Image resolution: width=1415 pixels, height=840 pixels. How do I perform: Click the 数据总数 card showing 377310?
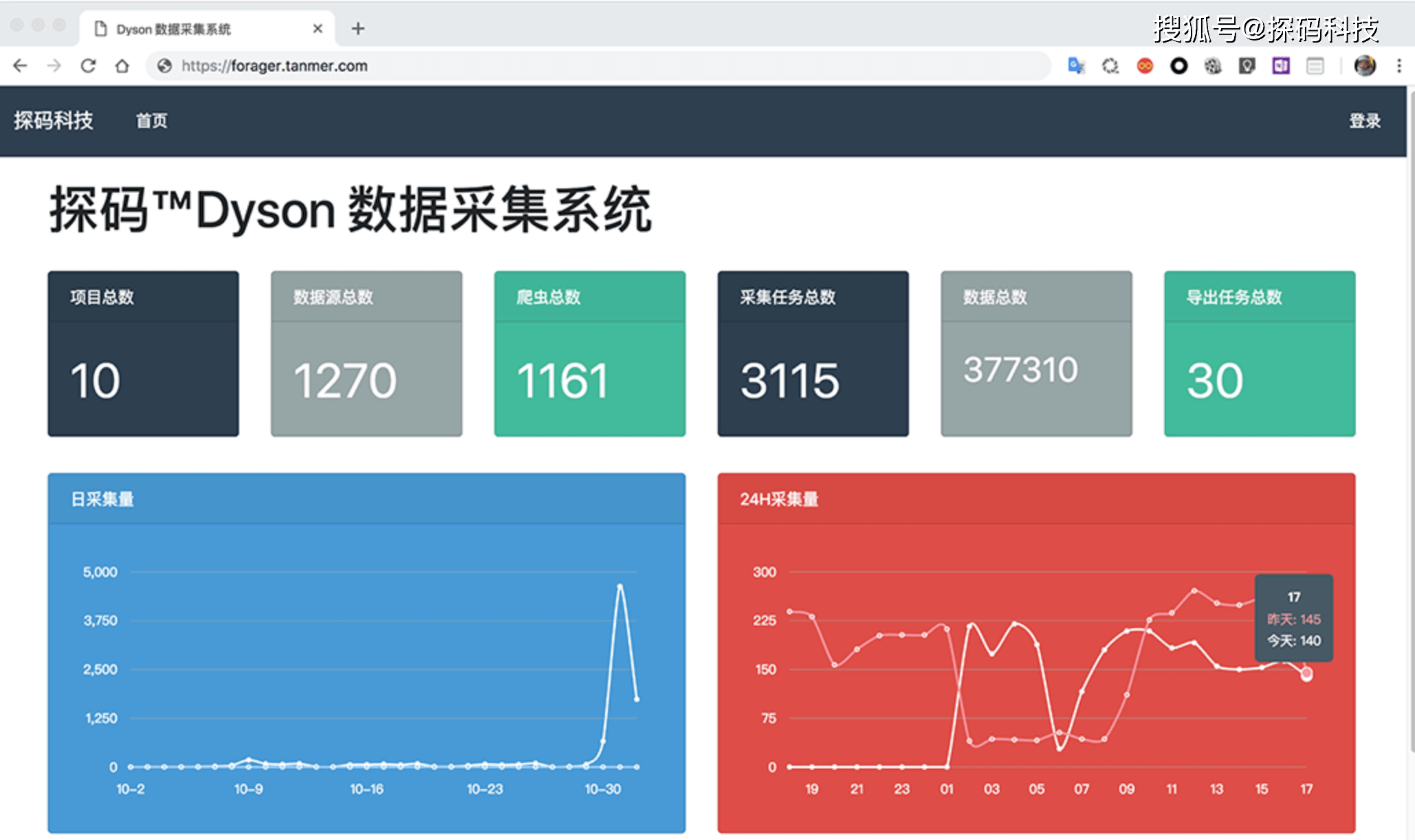click(x=1036, y=354)
